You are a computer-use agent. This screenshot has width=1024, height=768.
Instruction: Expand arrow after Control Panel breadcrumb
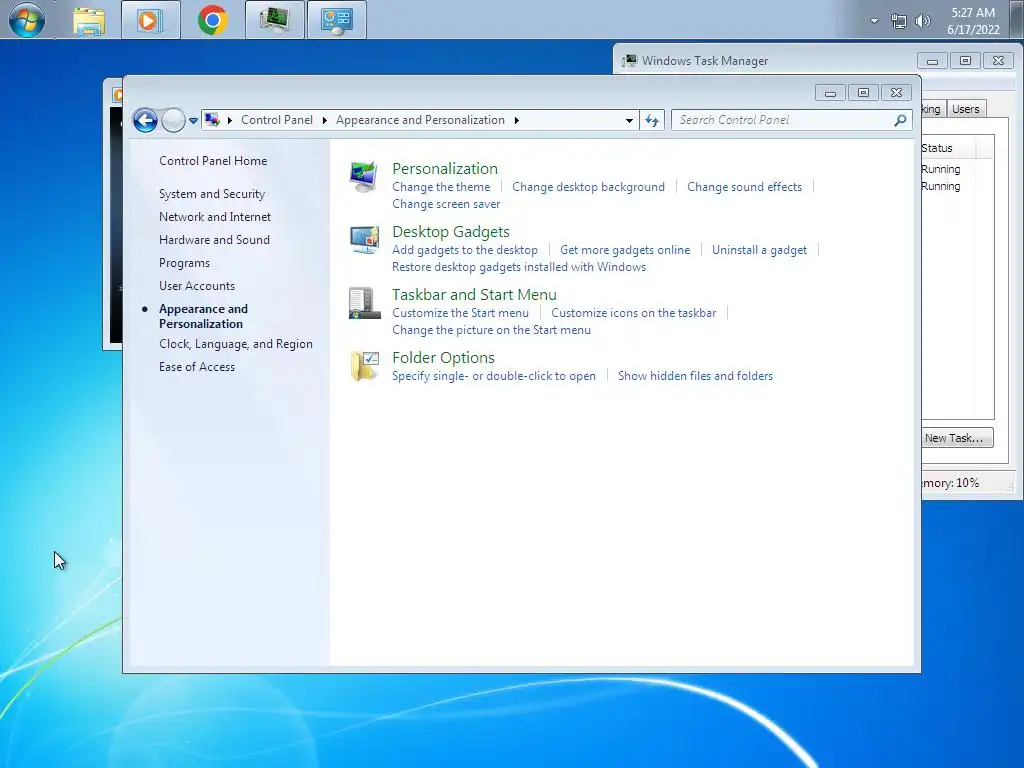click(x=325, y=120)
